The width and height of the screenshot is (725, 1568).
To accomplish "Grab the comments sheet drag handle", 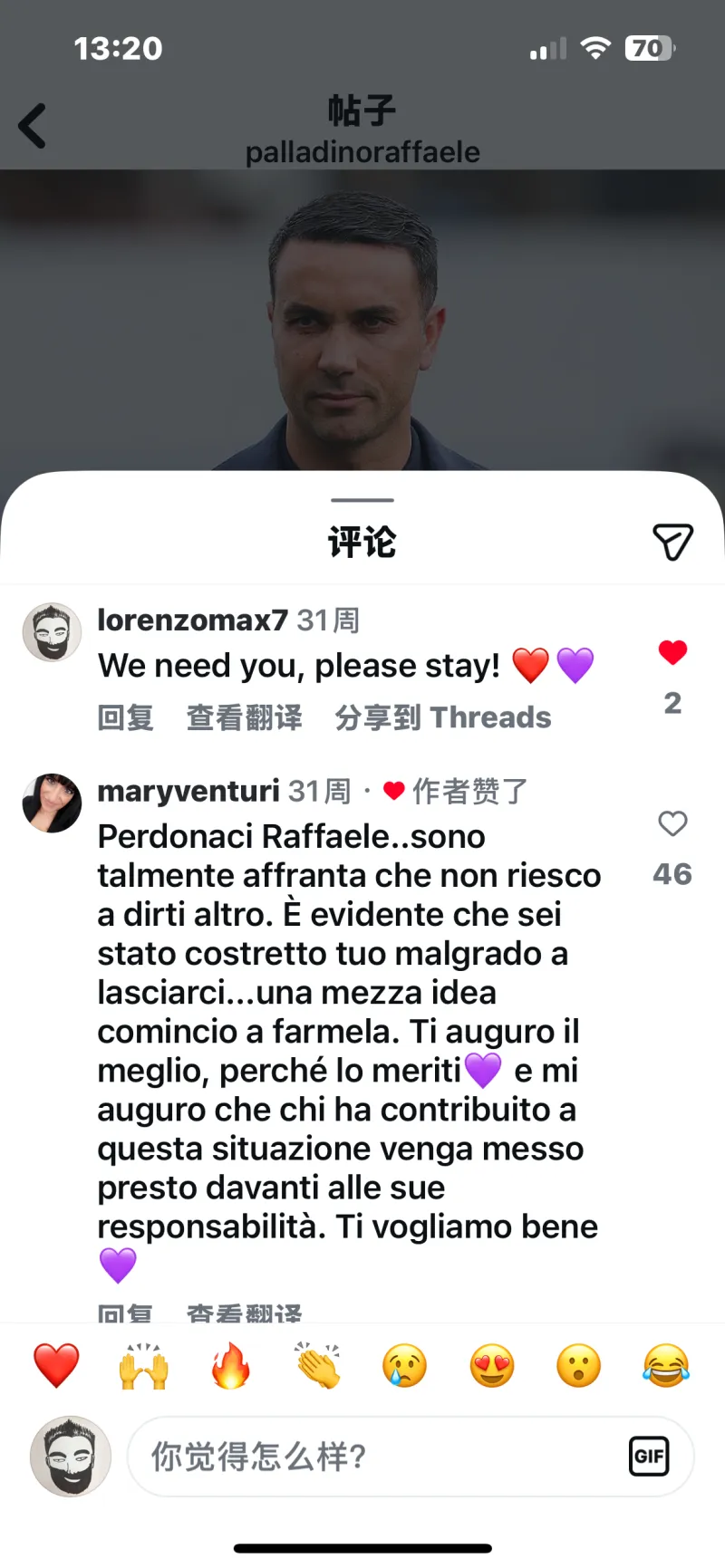I will tap(362, 500).
